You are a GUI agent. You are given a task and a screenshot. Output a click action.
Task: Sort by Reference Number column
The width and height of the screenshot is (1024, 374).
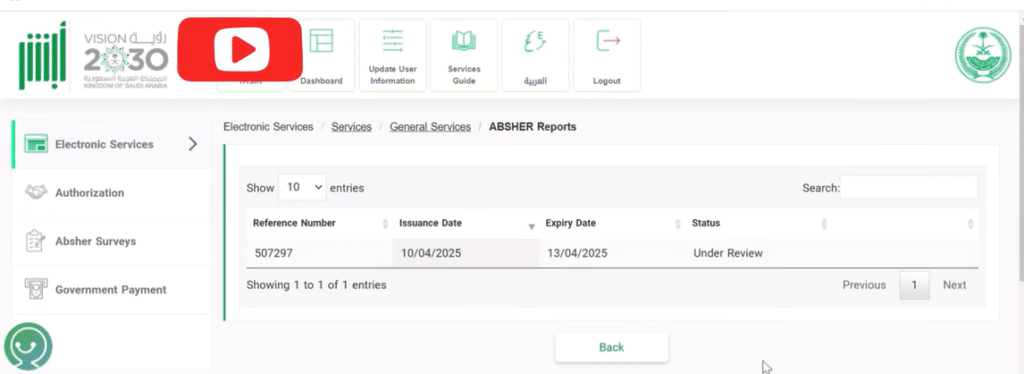click(x=319, y=223)
